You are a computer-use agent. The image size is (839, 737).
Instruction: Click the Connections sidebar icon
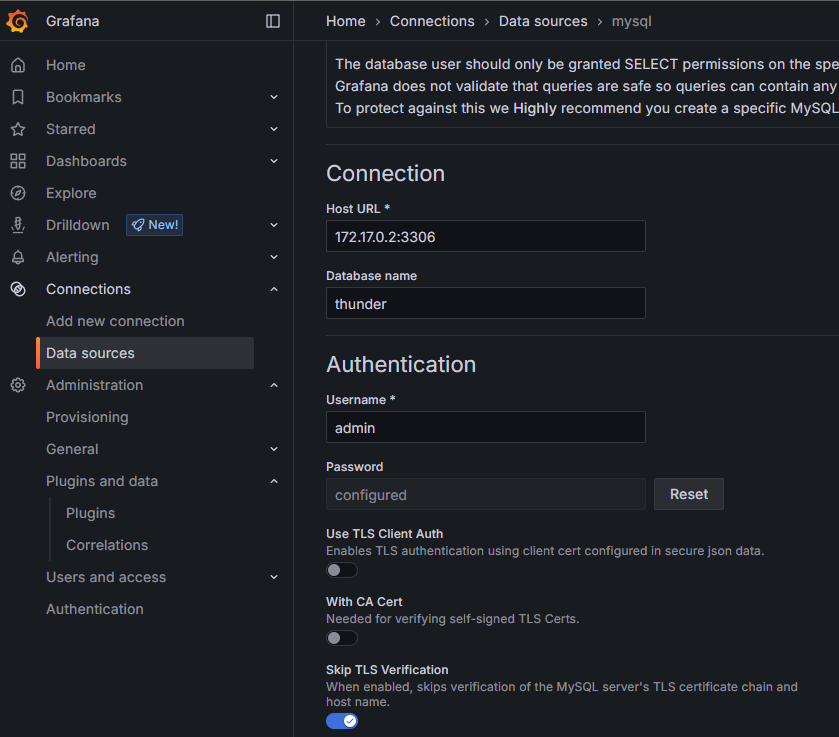[18, 288]
